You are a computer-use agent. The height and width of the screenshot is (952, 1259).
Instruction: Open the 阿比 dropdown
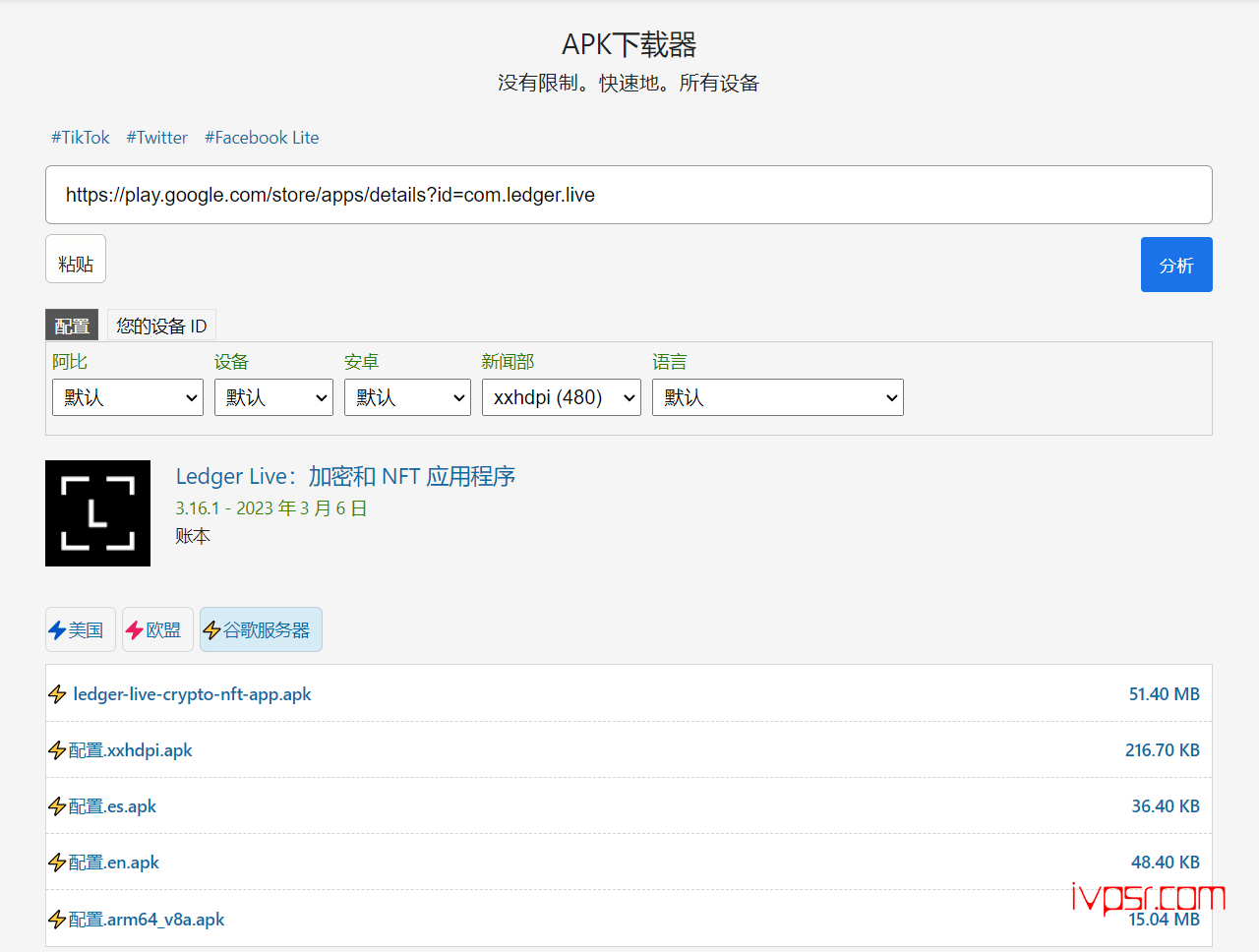pyautogui.click(x=128, y=397)
